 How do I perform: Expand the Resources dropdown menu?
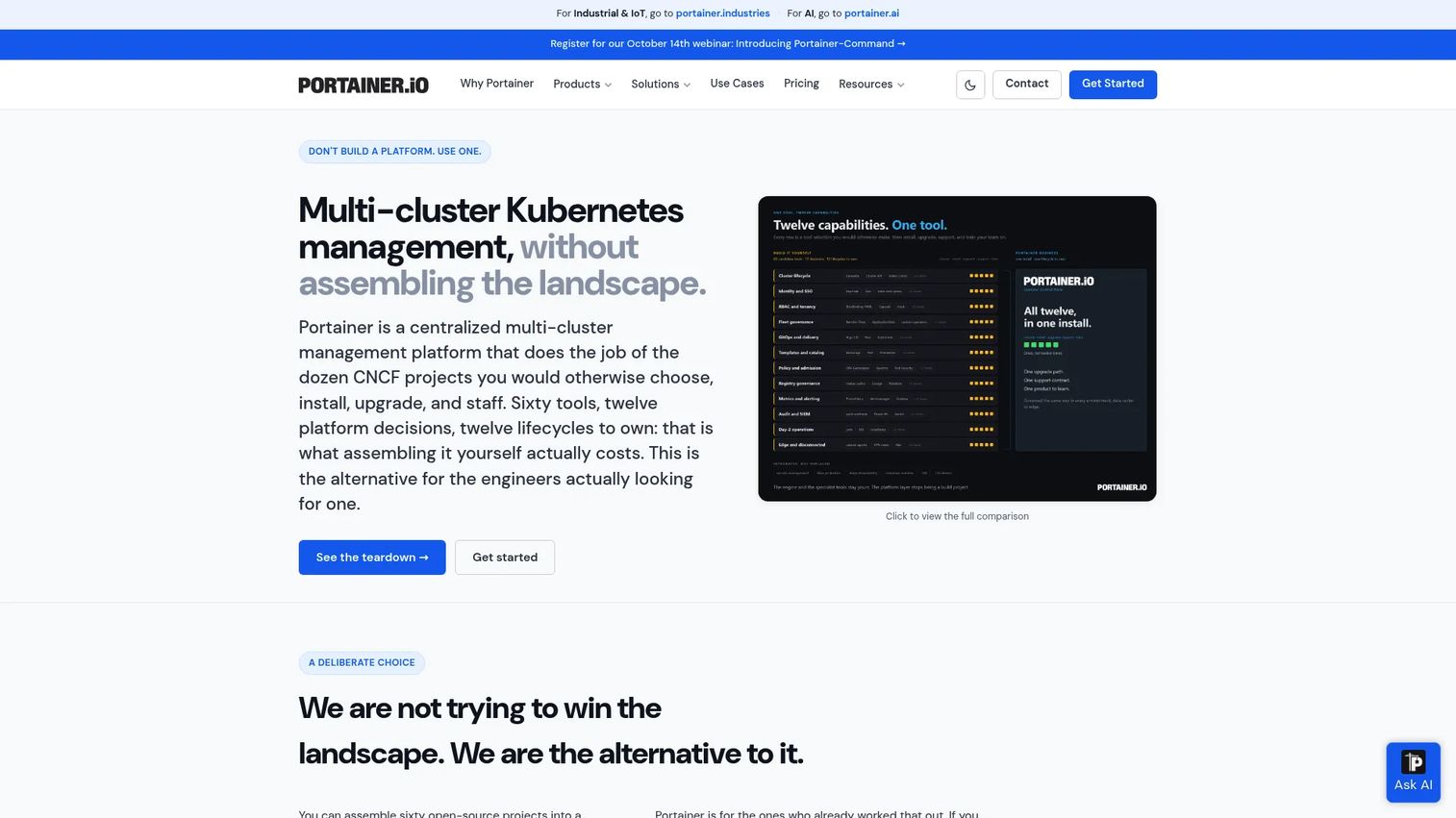point(871,85)
